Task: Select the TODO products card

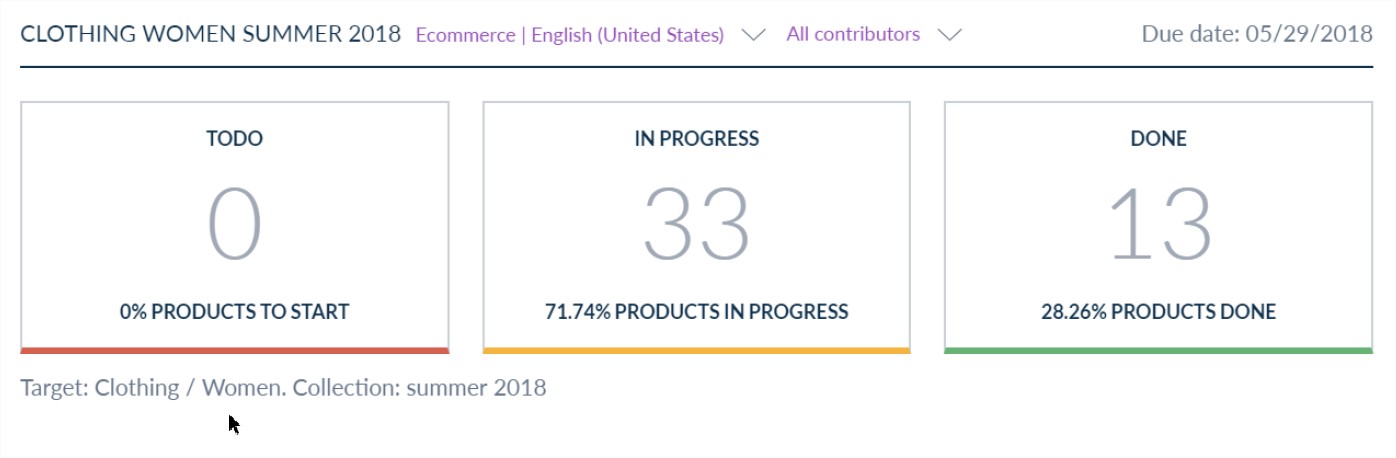Action: coord(235,228)
